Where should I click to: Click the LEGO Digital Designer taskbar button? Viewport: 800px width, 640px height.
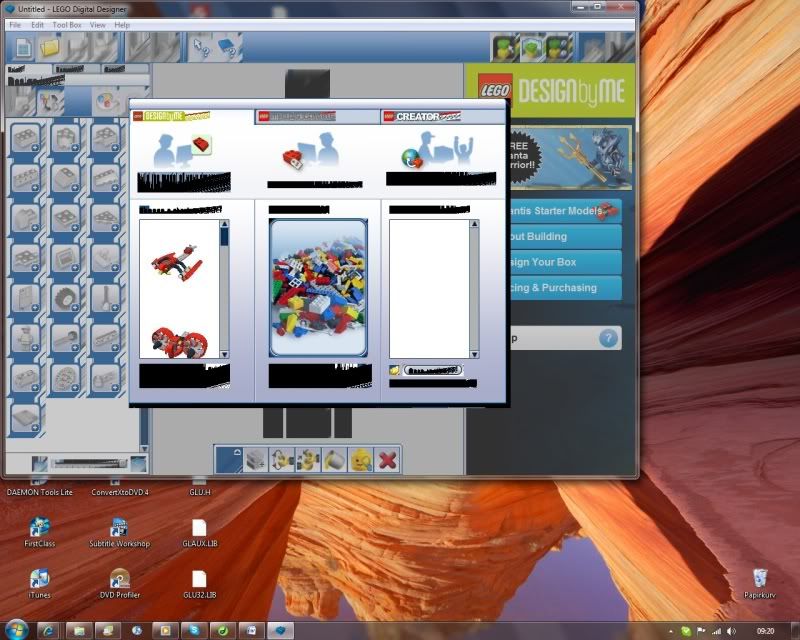(280, 631)
